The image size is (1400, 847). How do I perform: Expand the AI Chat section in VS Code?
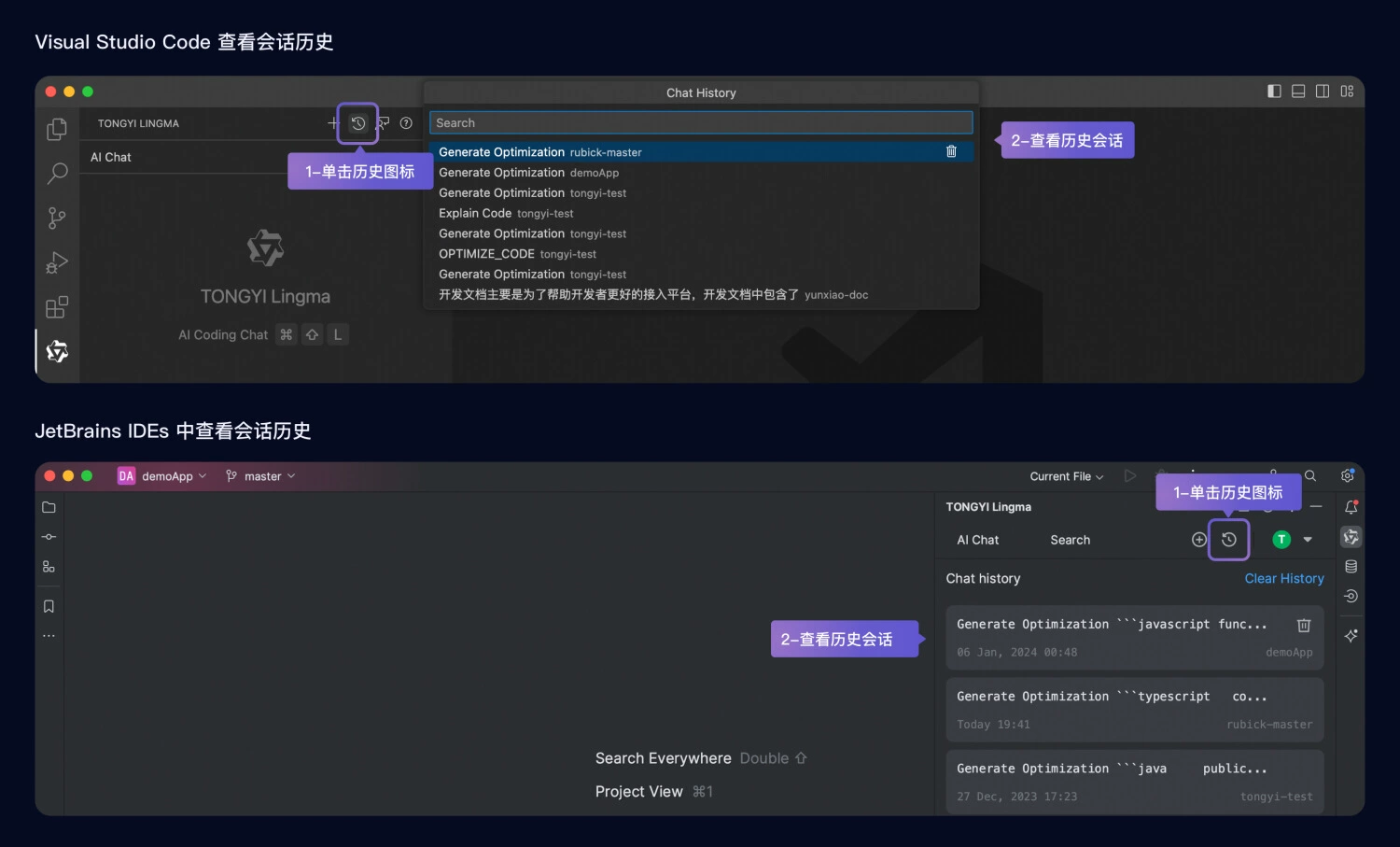point(110,157)
